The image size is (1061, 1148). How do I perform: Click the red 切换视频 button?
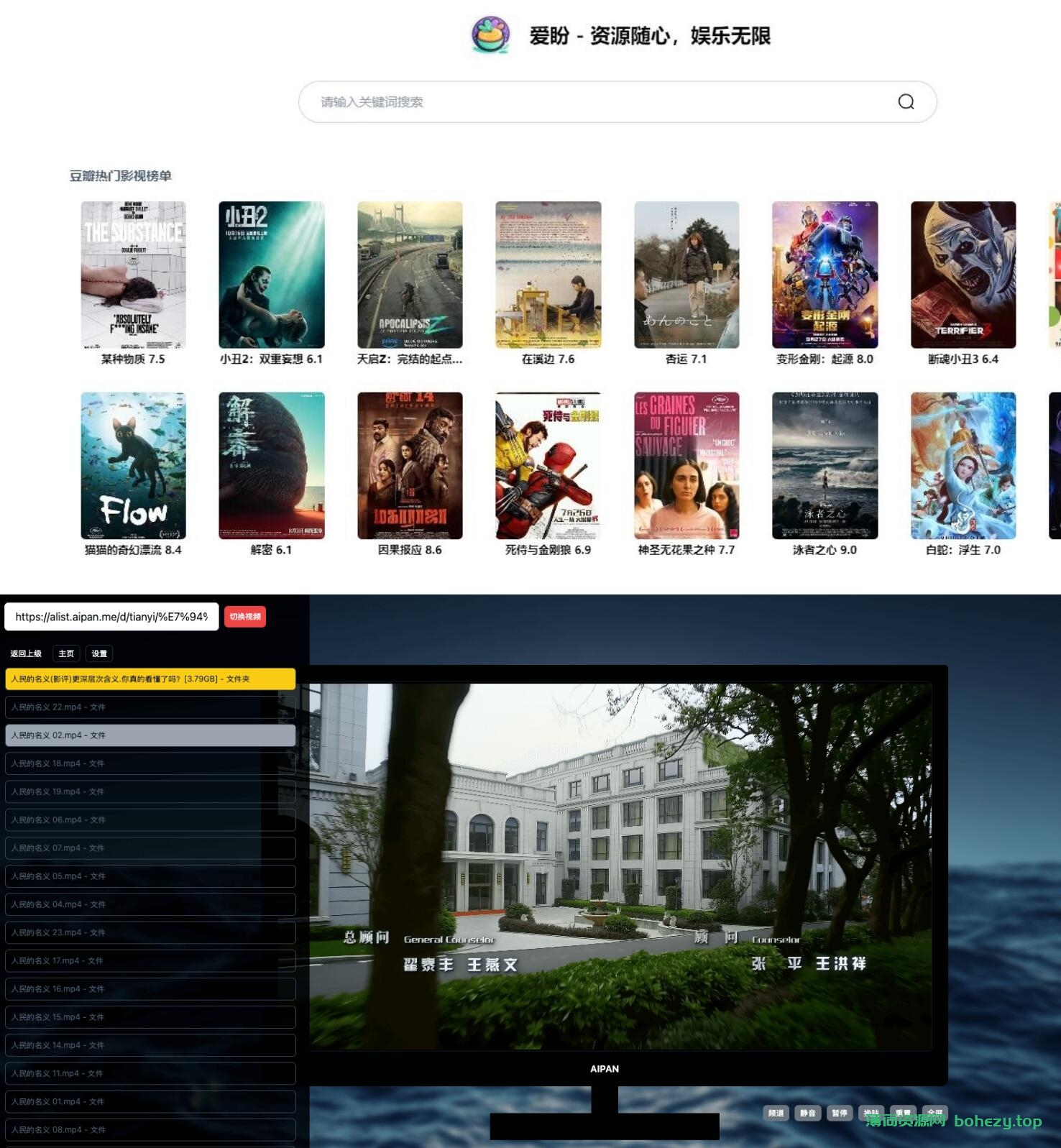(245, 617)
